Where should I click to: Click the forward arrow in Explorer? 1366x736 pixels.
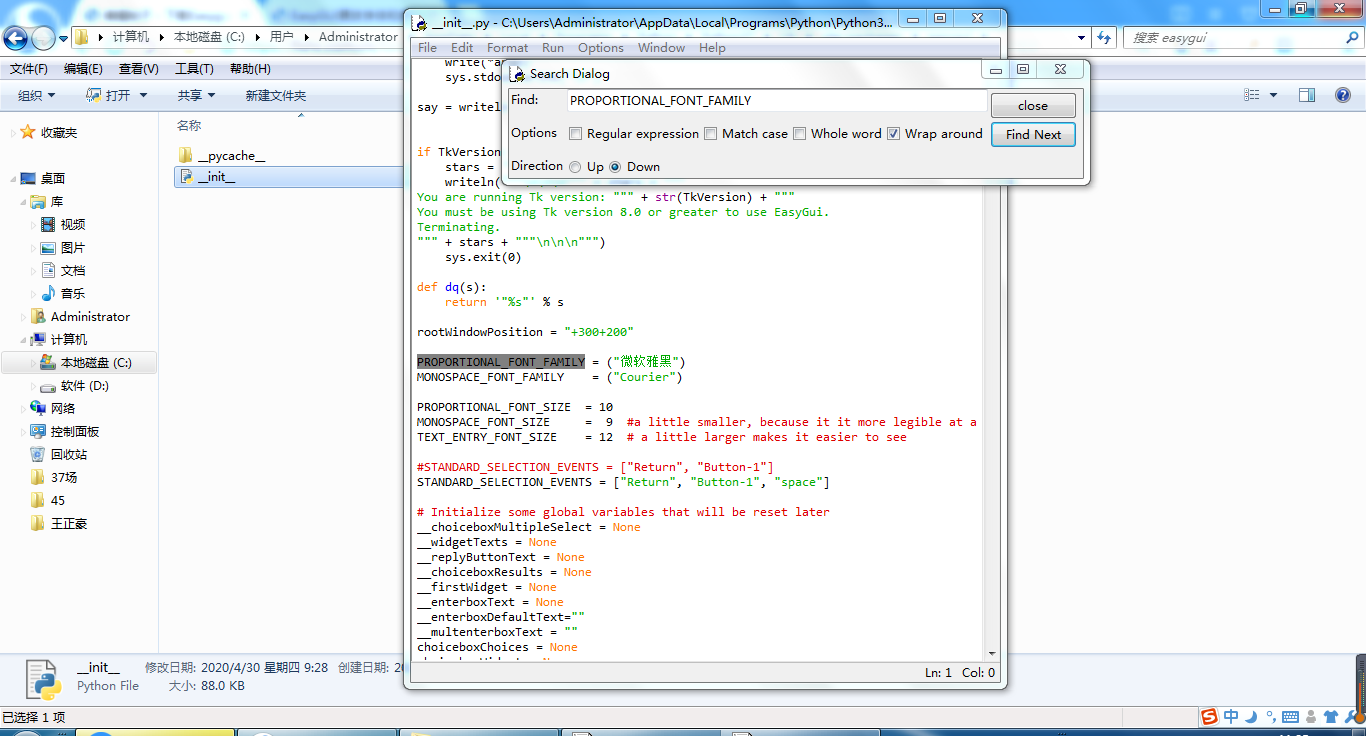pos(44,38)
